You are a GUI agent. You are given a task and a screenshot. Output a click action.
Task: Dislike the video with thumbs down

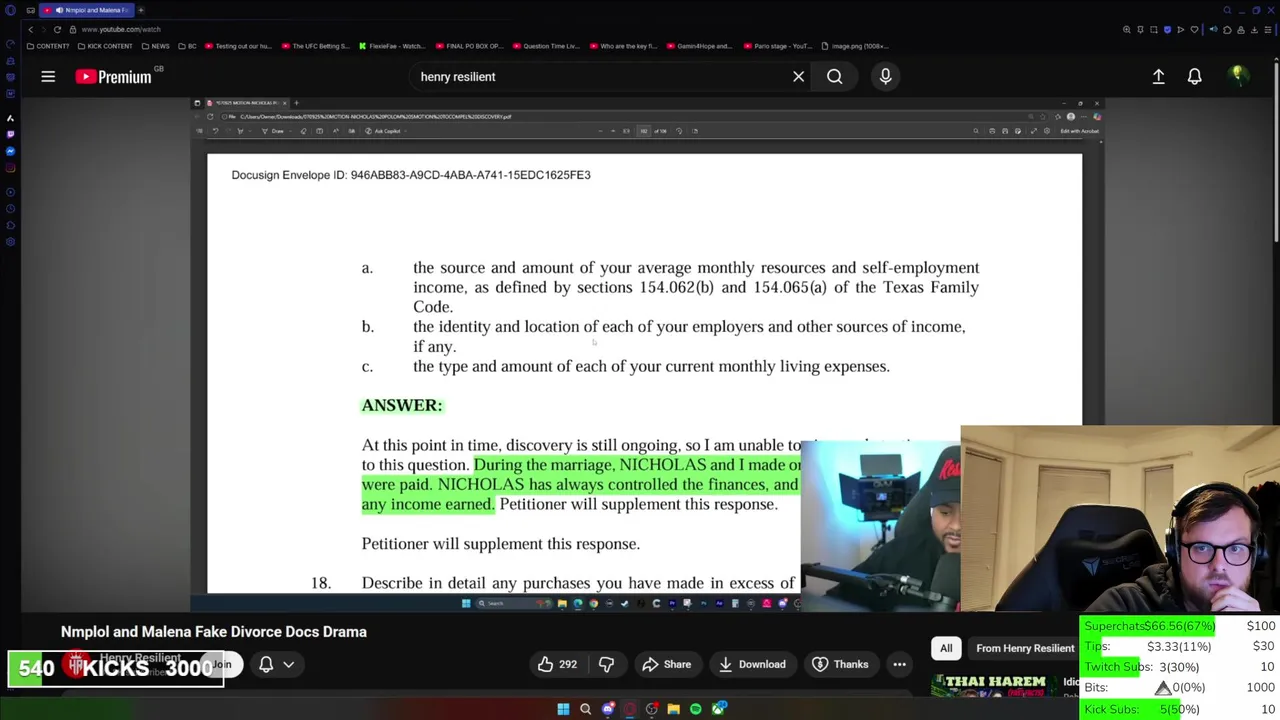pos(606,664)
